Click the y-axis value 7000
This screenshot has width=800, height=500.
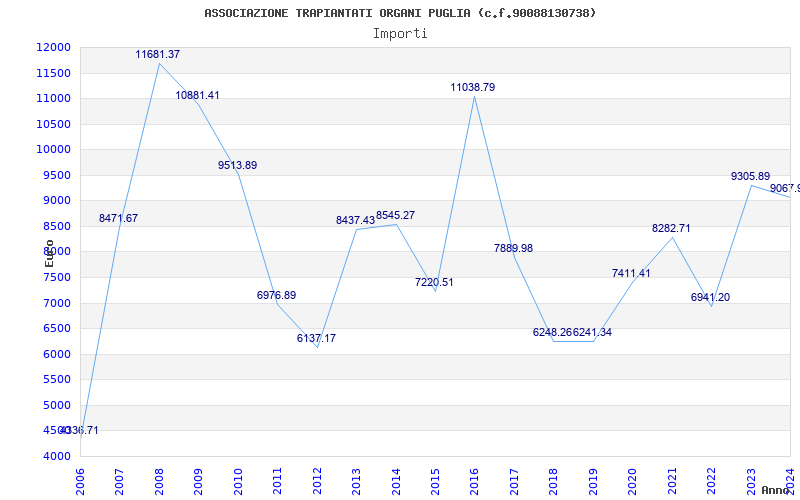[x=56, y=304]
